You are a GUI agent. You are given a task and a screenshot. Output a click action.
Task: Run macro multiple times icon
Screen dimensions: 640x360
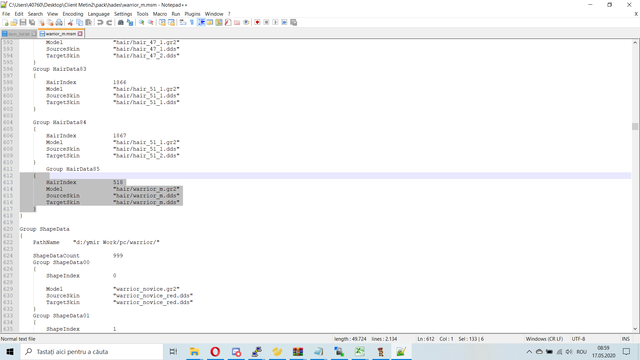pyautogui.click(x=284, y=22)
